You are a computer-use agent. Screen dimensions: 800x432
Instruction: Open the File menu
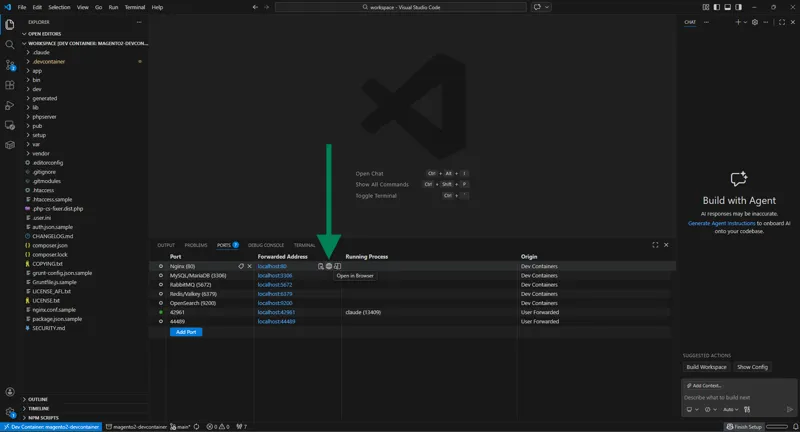(22, 7)
